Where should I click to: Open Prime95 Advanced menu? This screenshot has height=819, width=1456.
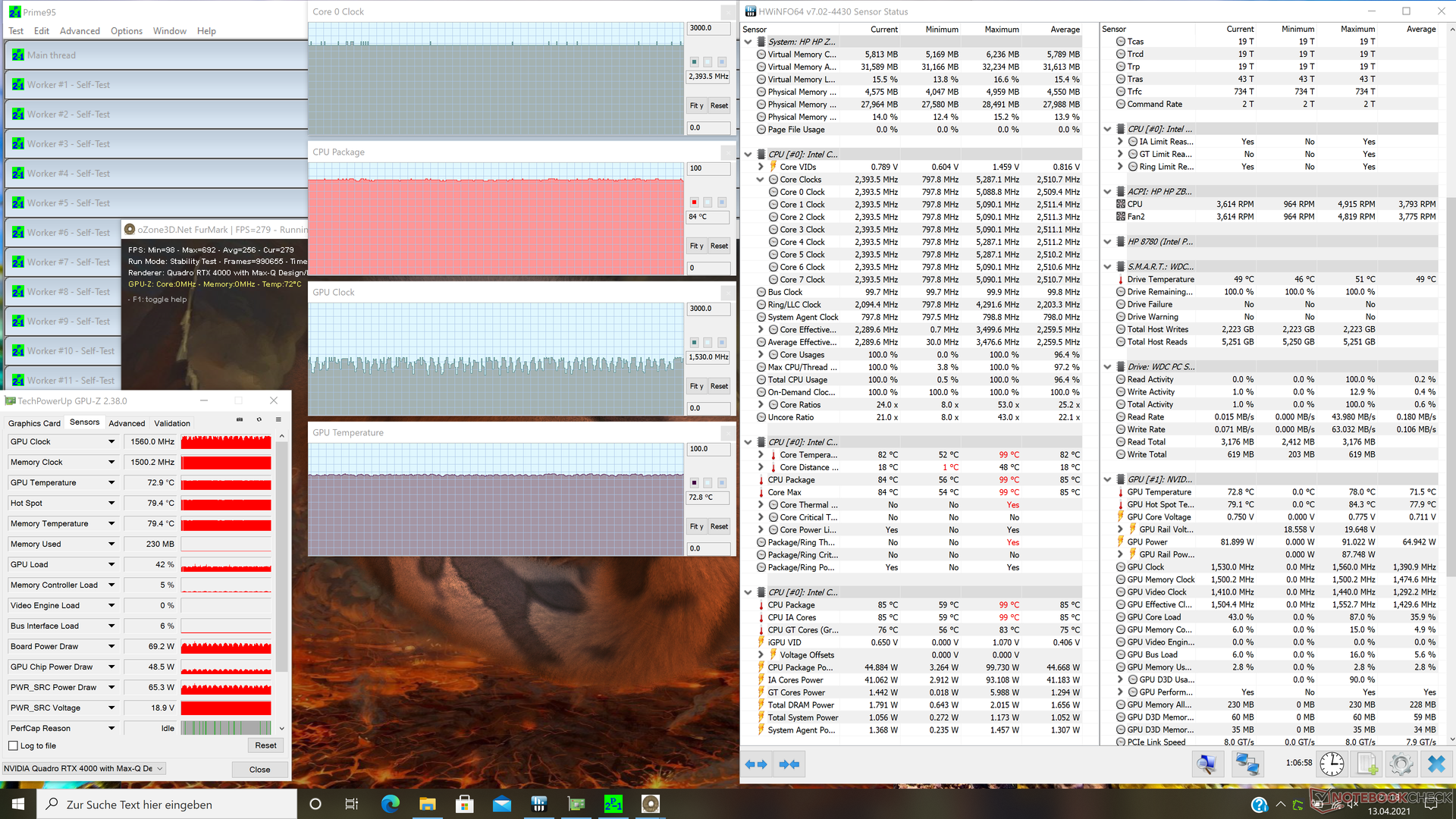[80, 31]
